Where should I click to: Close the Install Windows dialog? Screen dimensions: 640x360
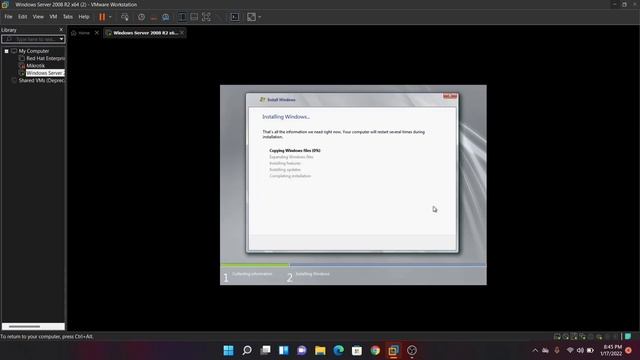450,97
